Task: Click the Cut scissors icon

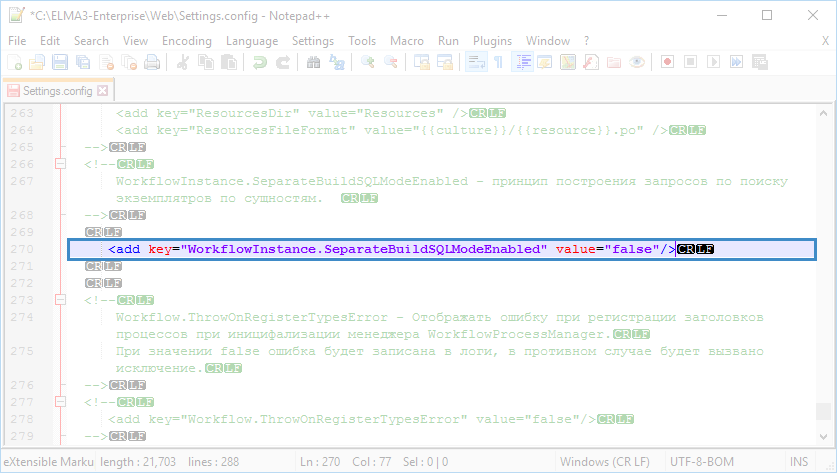Action: (183, 62)
